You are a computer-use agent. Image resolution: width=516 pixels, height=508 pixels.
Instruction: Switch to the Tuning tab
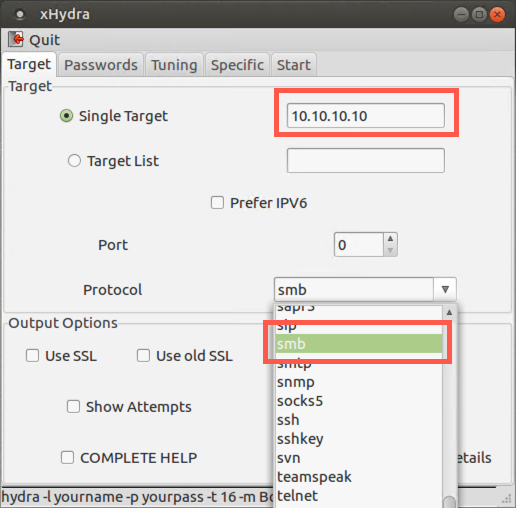(174, 65)
